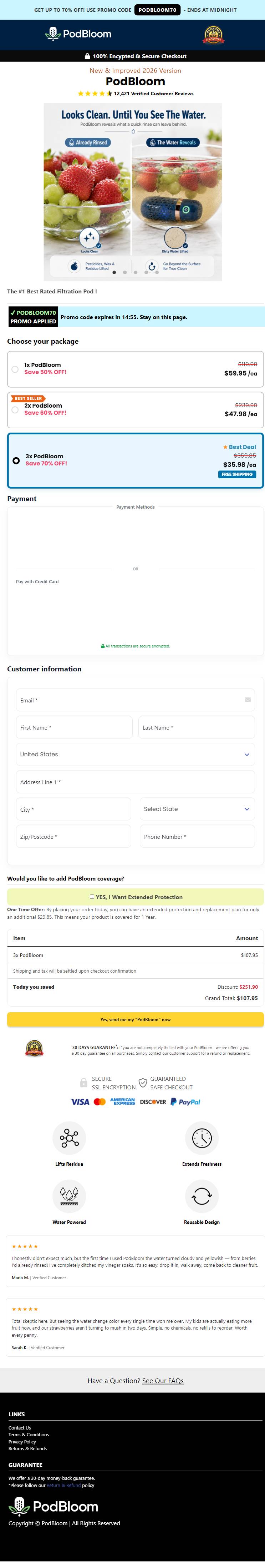The width and height of the screenshot is (265, 1568).
Task: Click the VISA card logo
Action: pos(80,1102)
